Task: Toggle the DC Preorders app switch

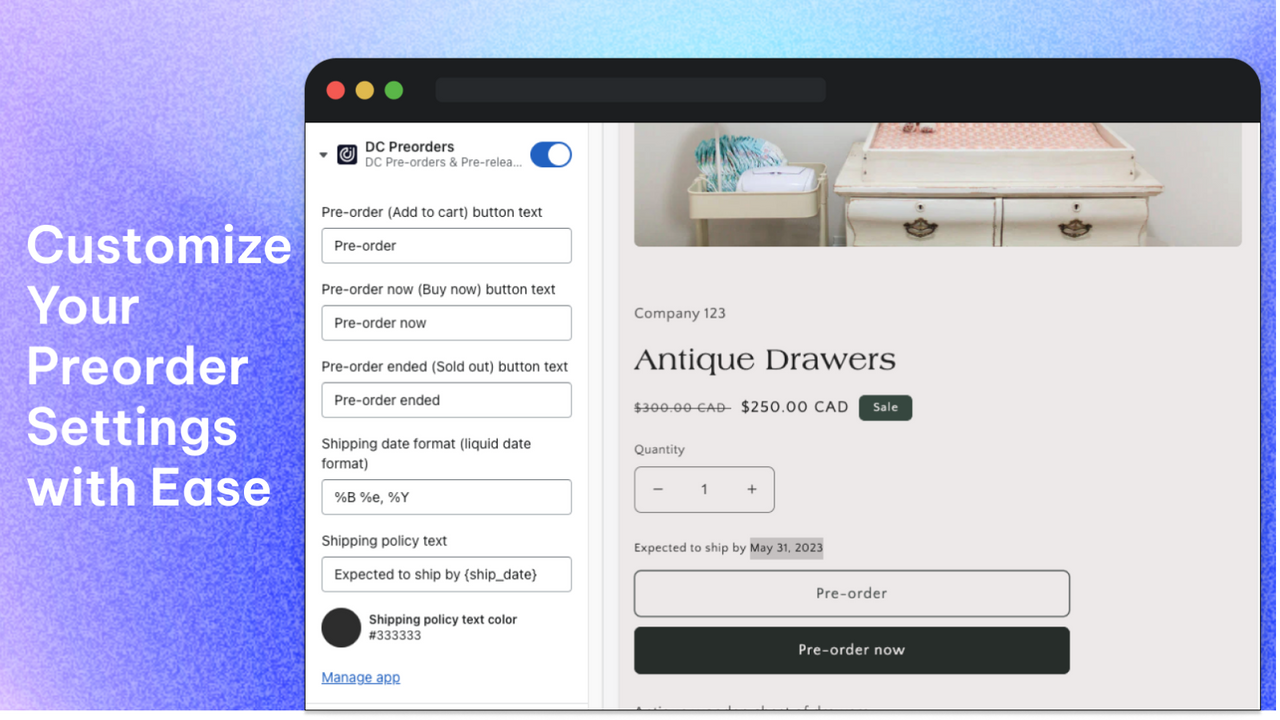Action: coord(551,154)
